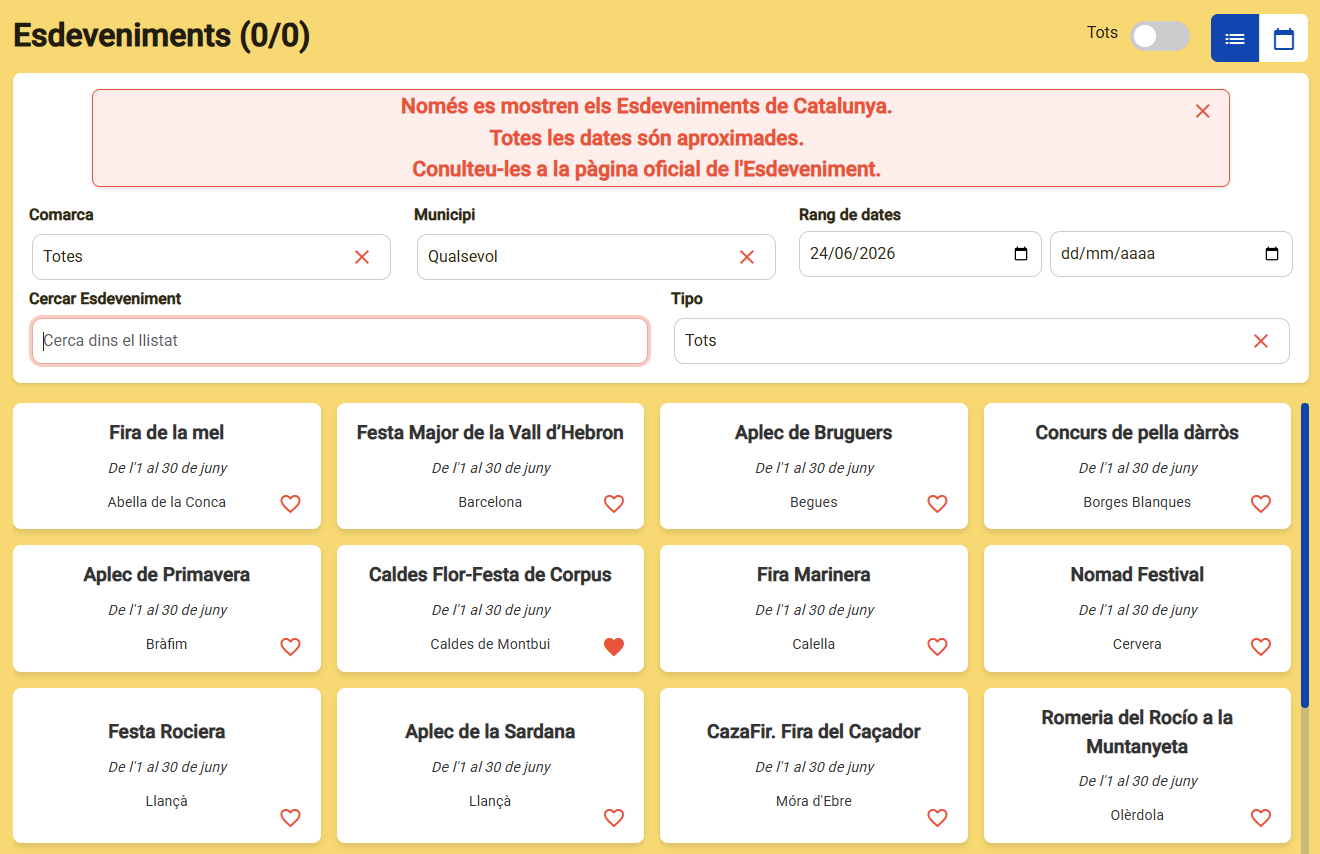Open the Municipi dropdown showing Qualsevol
The image size is (1320, 854).
tap(596, 257)
